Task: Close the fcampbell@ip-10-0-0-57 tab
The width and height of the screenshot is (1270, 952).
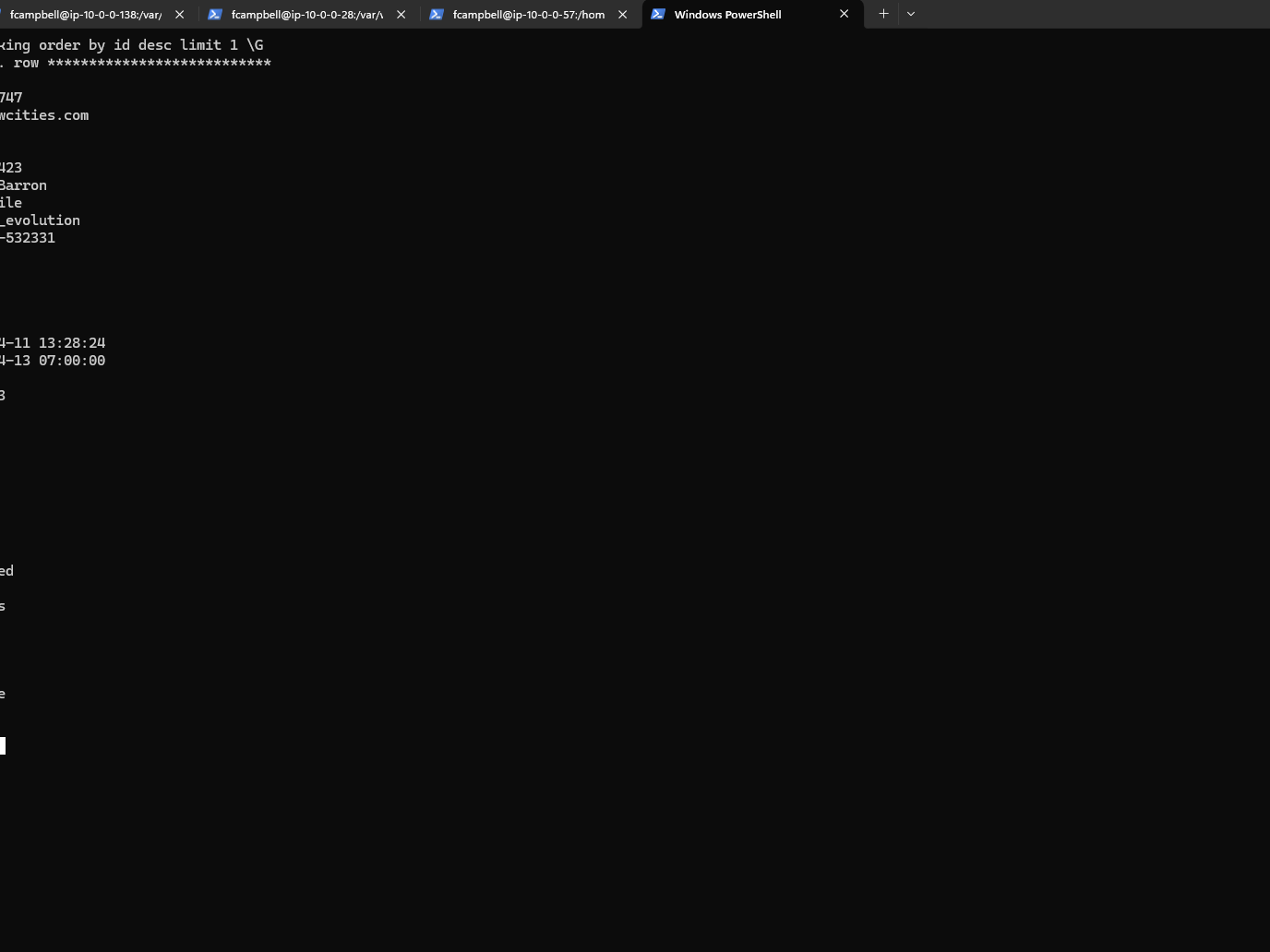Action: coord(623,15)
